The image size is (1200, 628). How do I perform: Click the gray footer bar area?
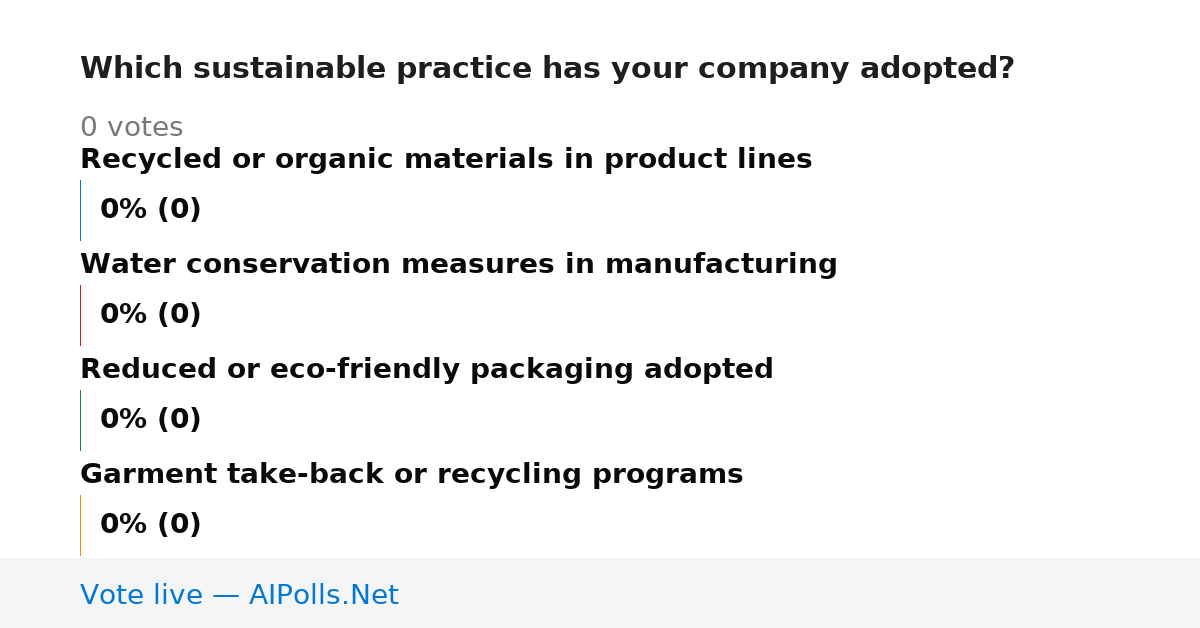600,593
